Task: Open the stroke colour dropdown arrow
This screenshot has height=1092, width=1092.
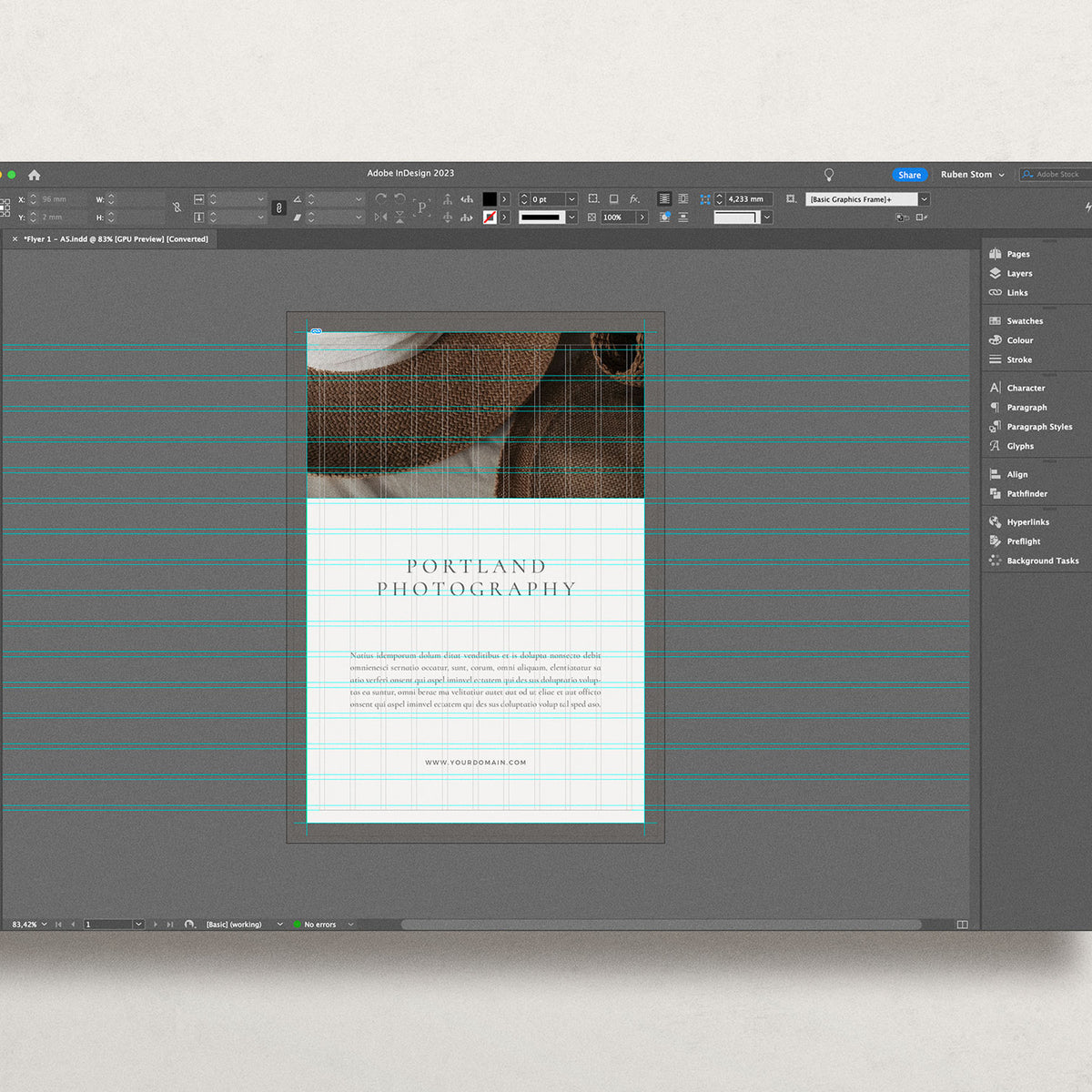Action: click(505, 217)
